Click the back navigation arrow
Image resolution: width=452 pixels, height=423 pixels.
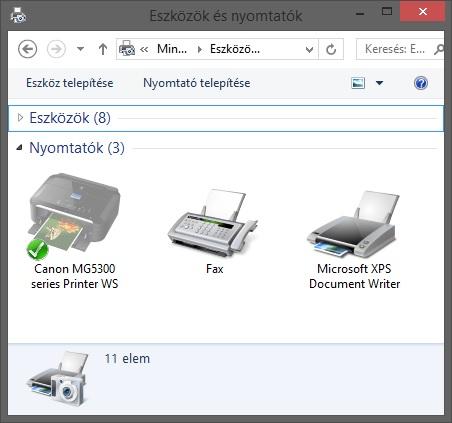27,49
